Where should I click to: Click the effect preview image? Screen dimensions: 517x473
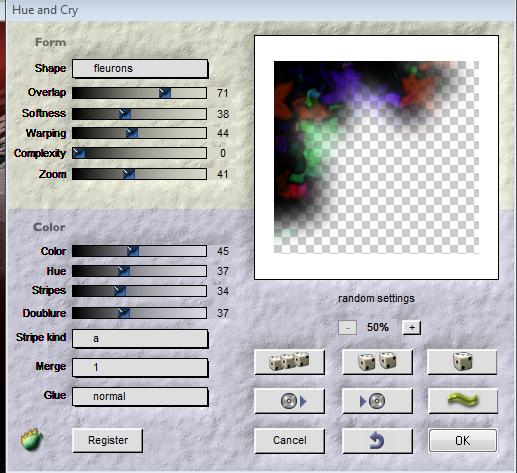(x=376, y=157)
